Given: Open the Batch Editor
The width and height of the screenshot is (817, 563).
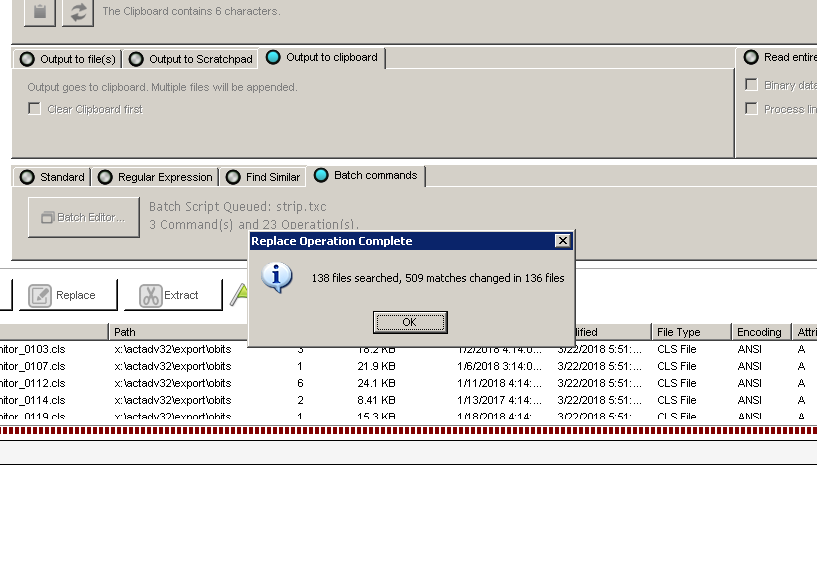Looking at the screenshot, I should pyautogui.click(x=84, y=217).
